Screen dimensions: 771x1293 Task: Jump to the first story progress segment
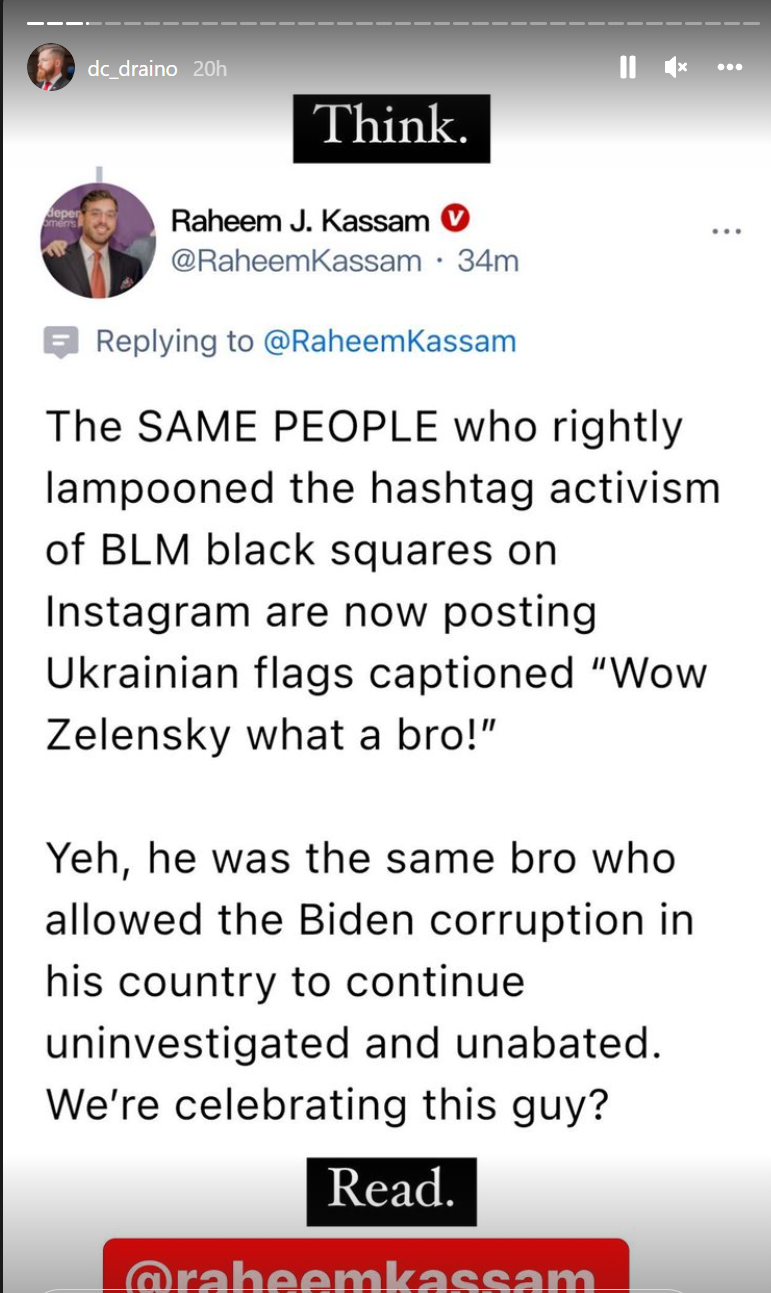(34, 21)
